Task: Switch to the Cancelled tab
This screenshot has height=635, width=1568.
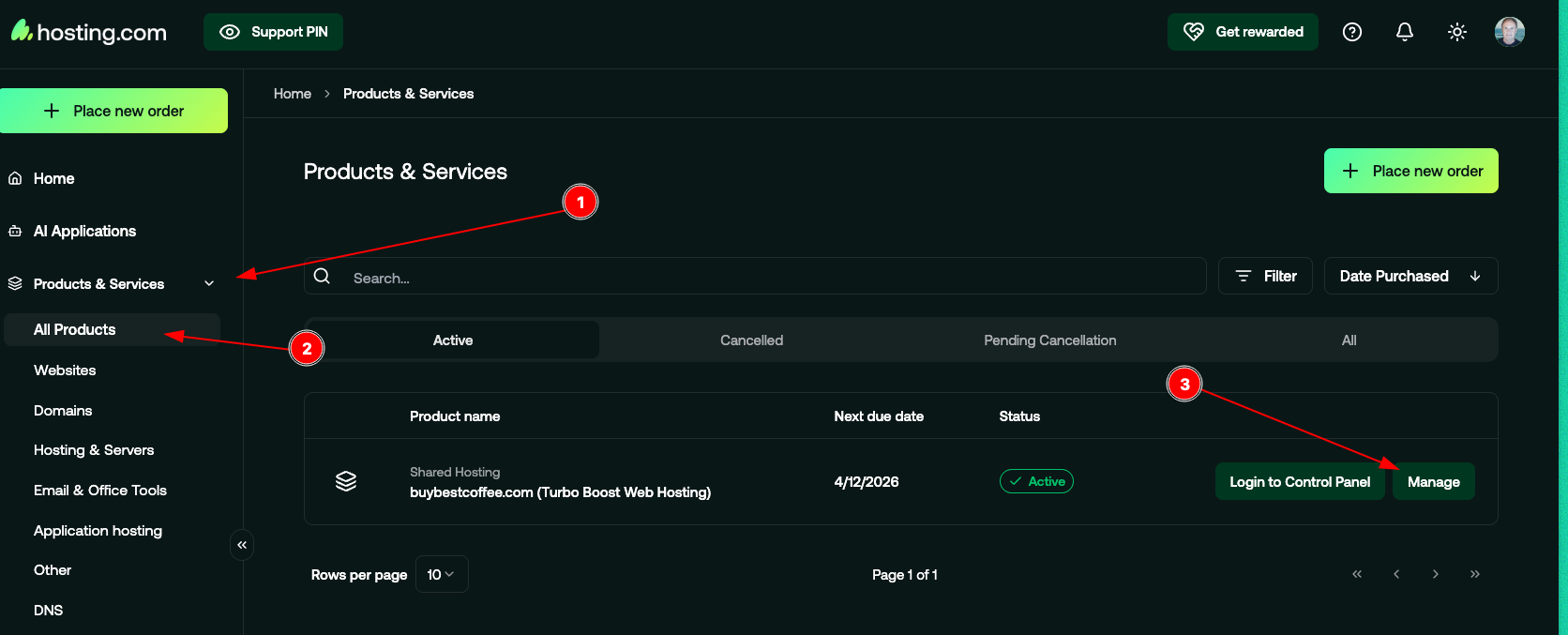Action: click(751, 340)
